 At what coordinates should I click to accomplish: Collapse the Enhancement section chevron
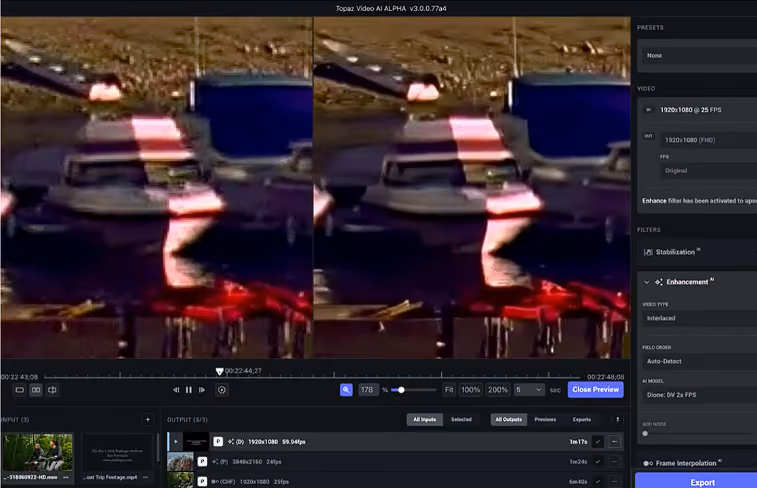(646, 282)
